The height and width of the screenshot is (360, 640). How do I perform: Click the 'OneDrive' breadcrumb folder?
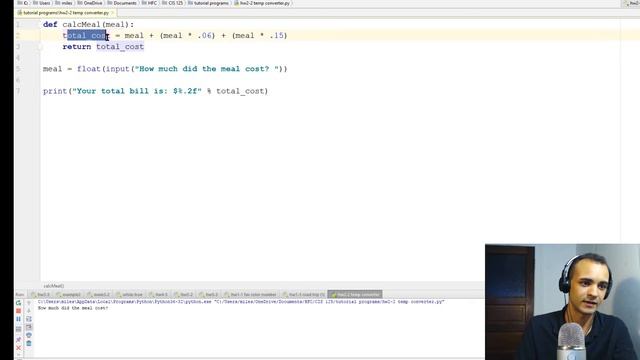tap(90, 3)
